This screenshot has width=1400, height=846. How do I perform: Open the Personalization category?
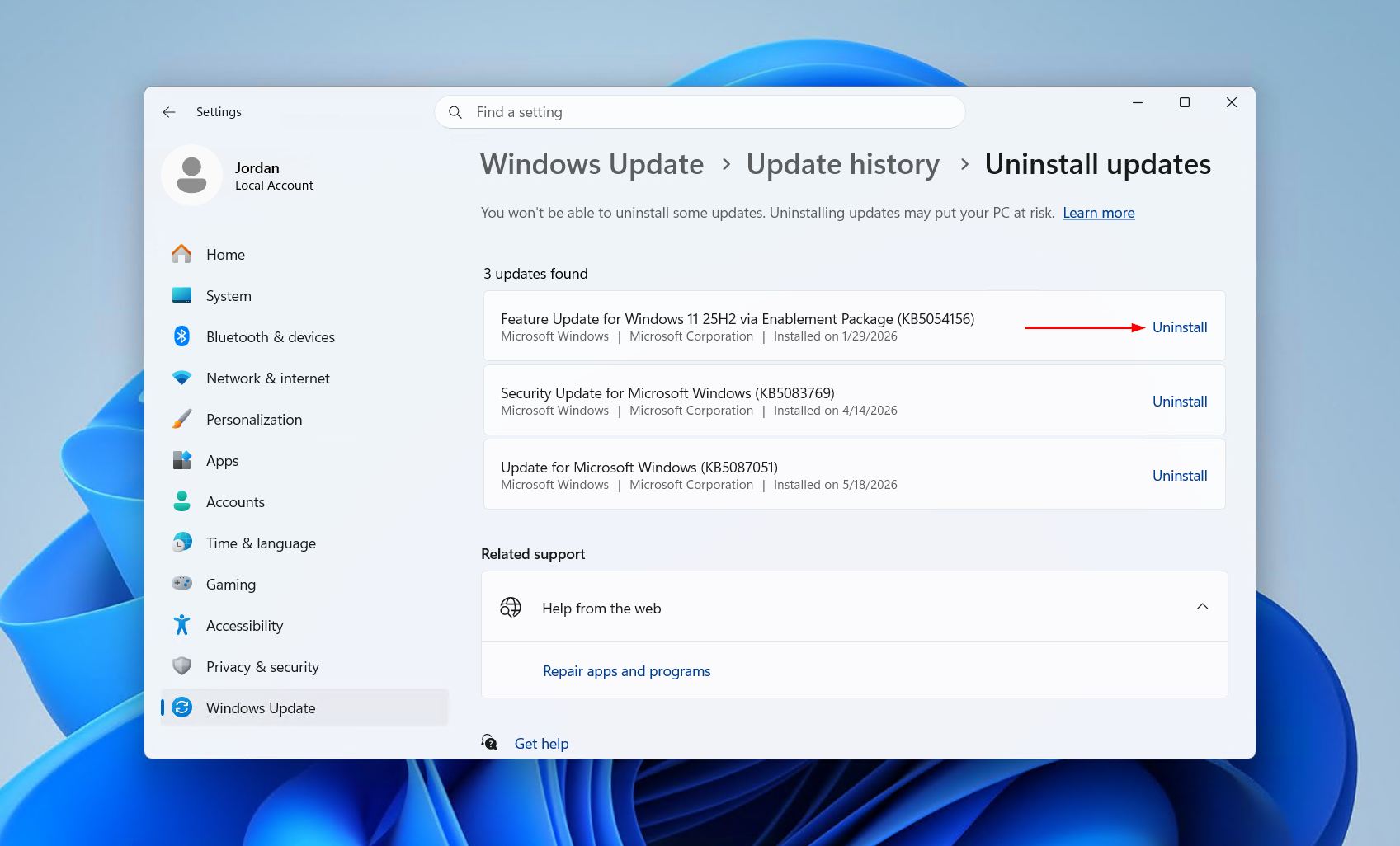pos(304,419)
